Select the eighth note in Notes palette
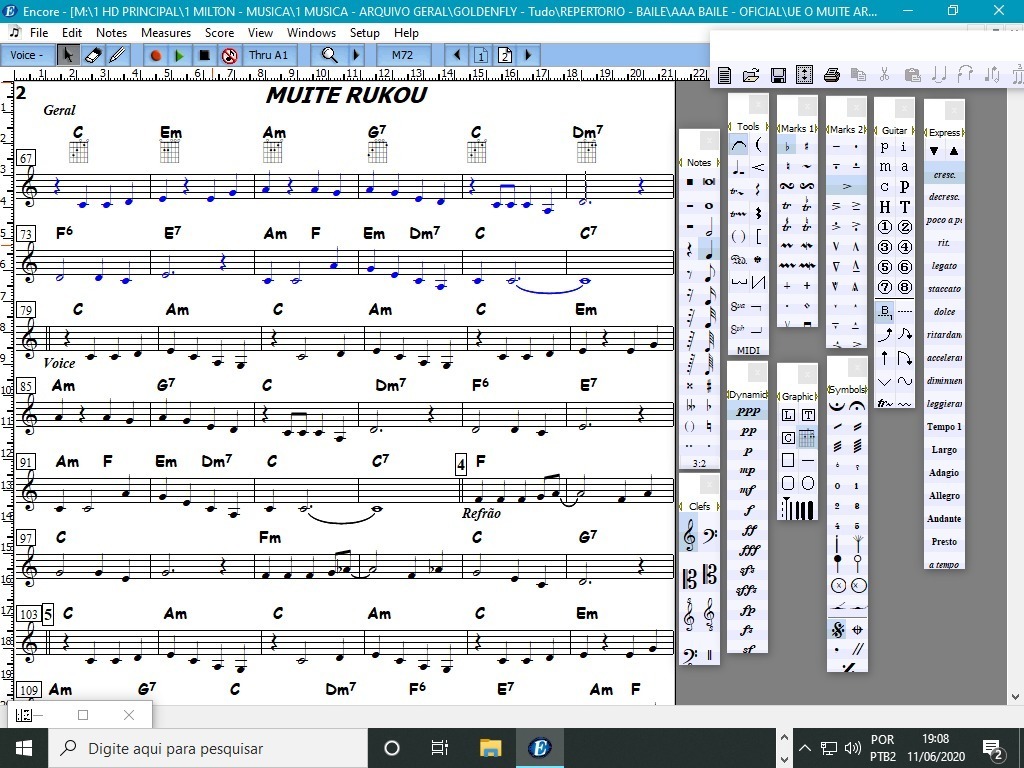The image size is (1024, 768). pyautogui.click(x=709, y=273)
